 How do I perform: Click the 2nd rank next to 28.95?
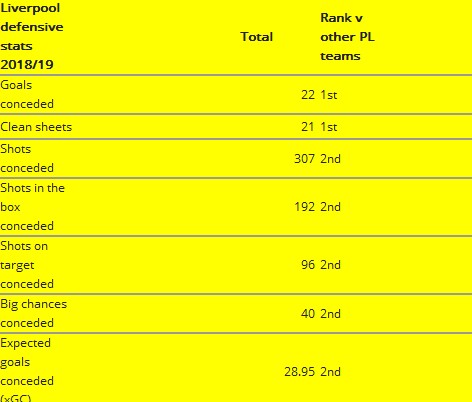click(330, 372)
